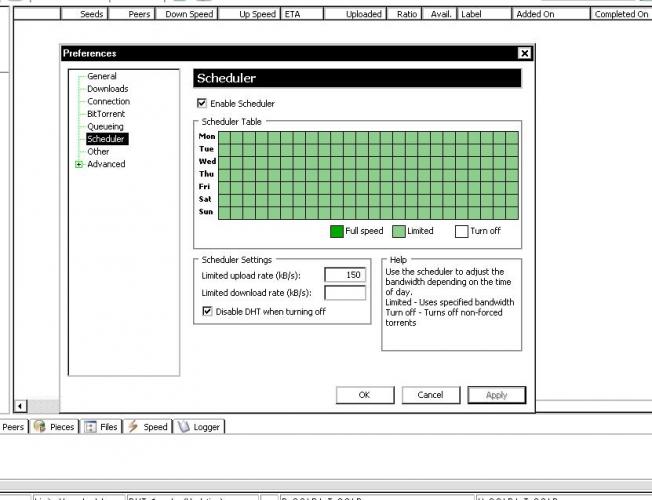Click the Files tab icon

[x=90, y=427]
